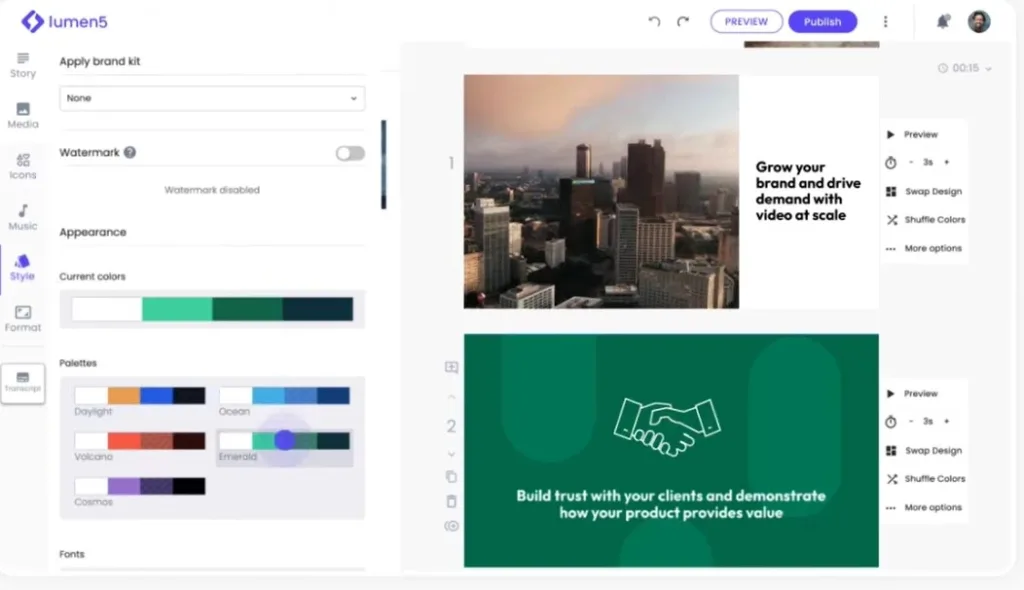The width and height of the screenshot is (1024, 590).
Task: Select the Style tab
Action: coord(22,268)
